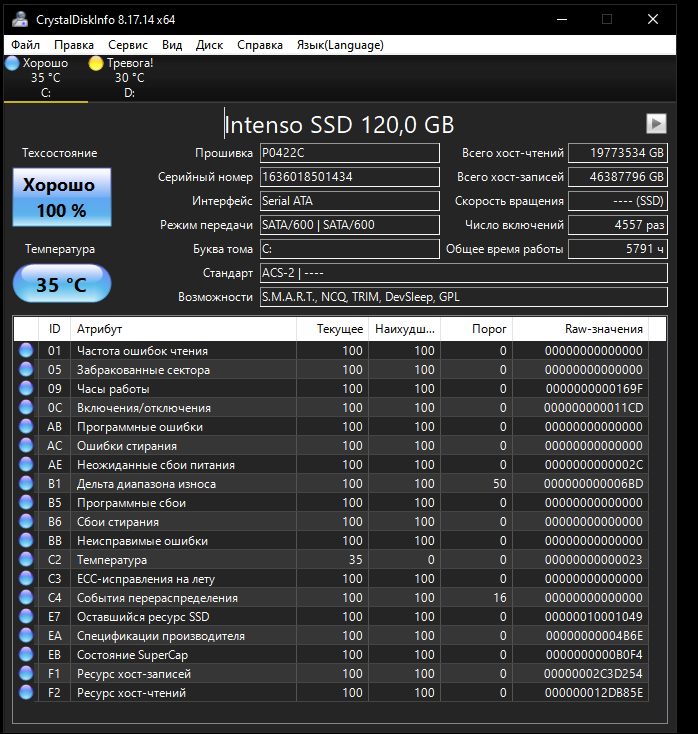
Task: Click Всего хост-чтений value 19773534 GB
Action: (x=618, y=153)
